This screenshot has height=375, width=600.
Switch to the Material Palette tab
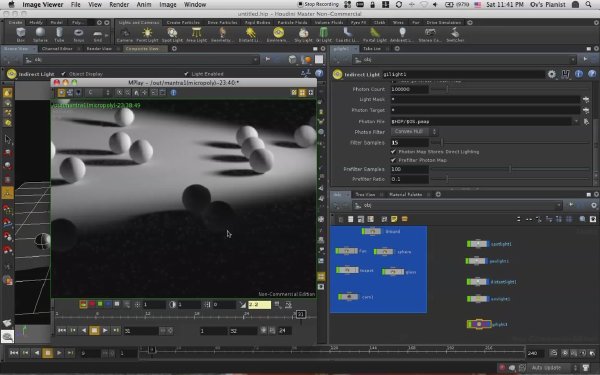[x=405, y=194]
